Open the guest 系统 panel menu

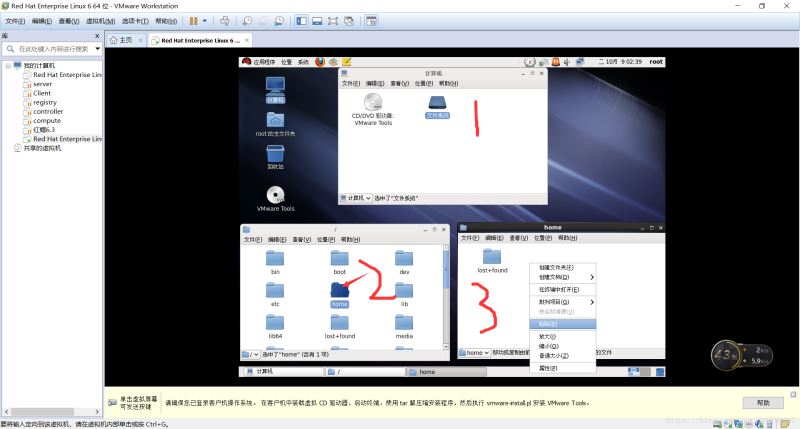(303, 62)
